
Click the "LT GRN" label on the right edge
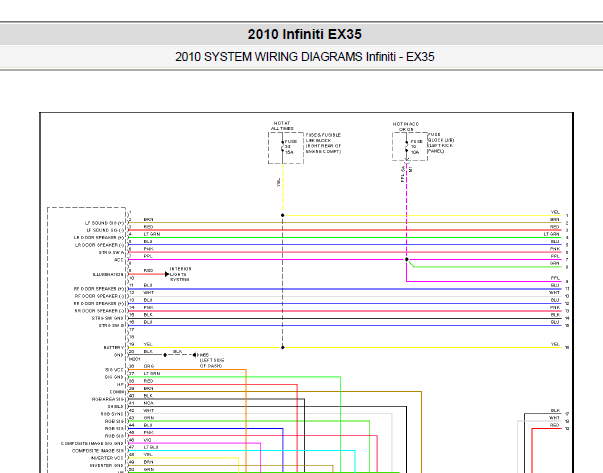551,234
